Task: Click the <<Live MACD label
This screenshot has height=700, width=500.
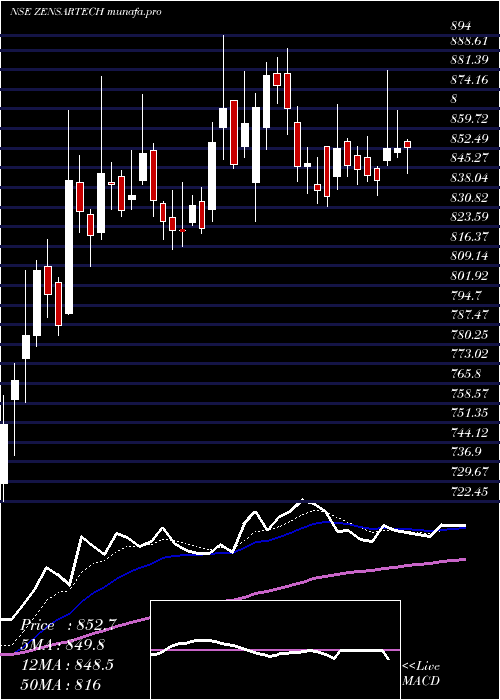Action: pos(421,674)
